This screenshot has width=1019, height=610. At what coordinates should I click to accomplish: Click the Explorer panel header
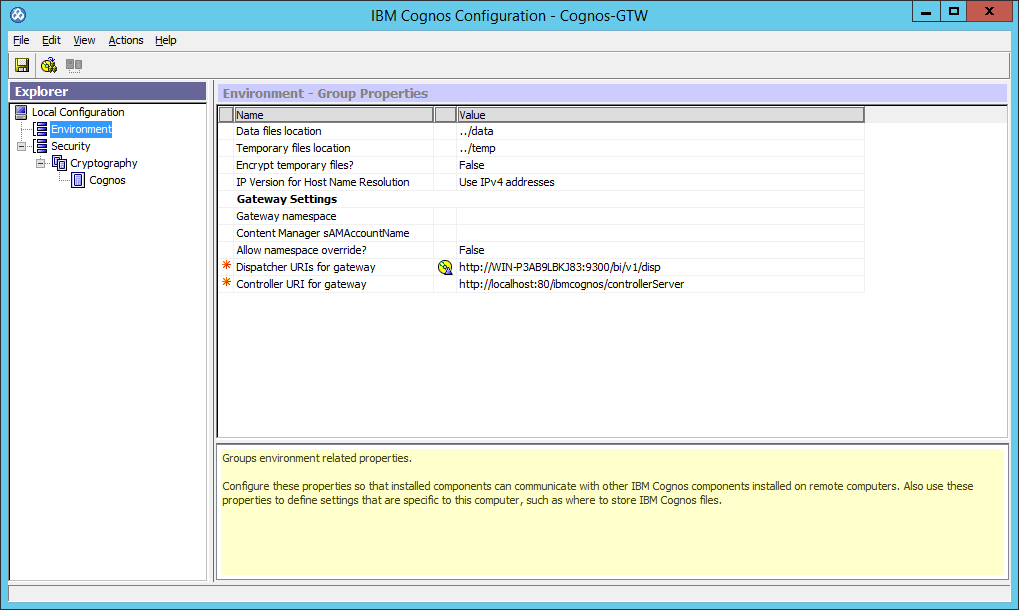coord(108,92)
